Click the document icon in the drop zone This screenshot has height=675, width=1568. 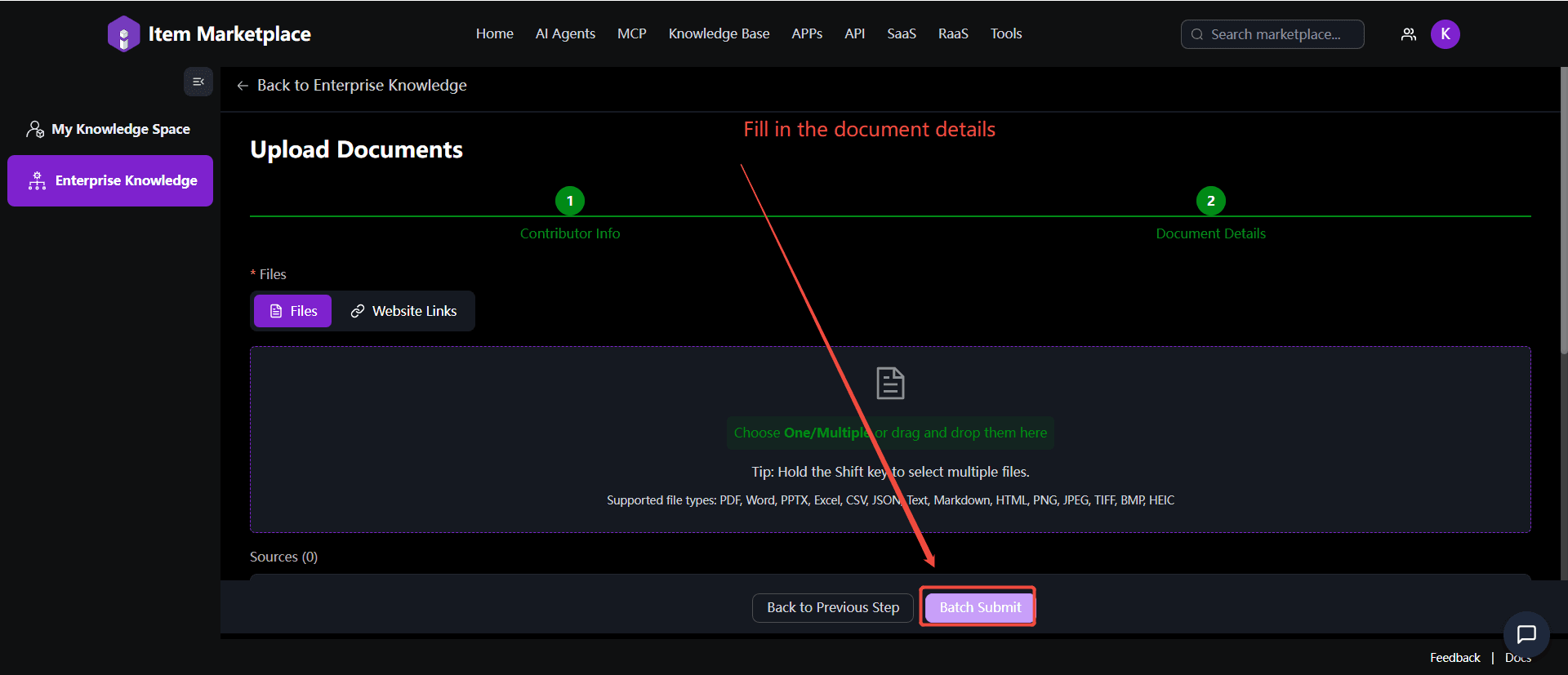click(890, 383)
